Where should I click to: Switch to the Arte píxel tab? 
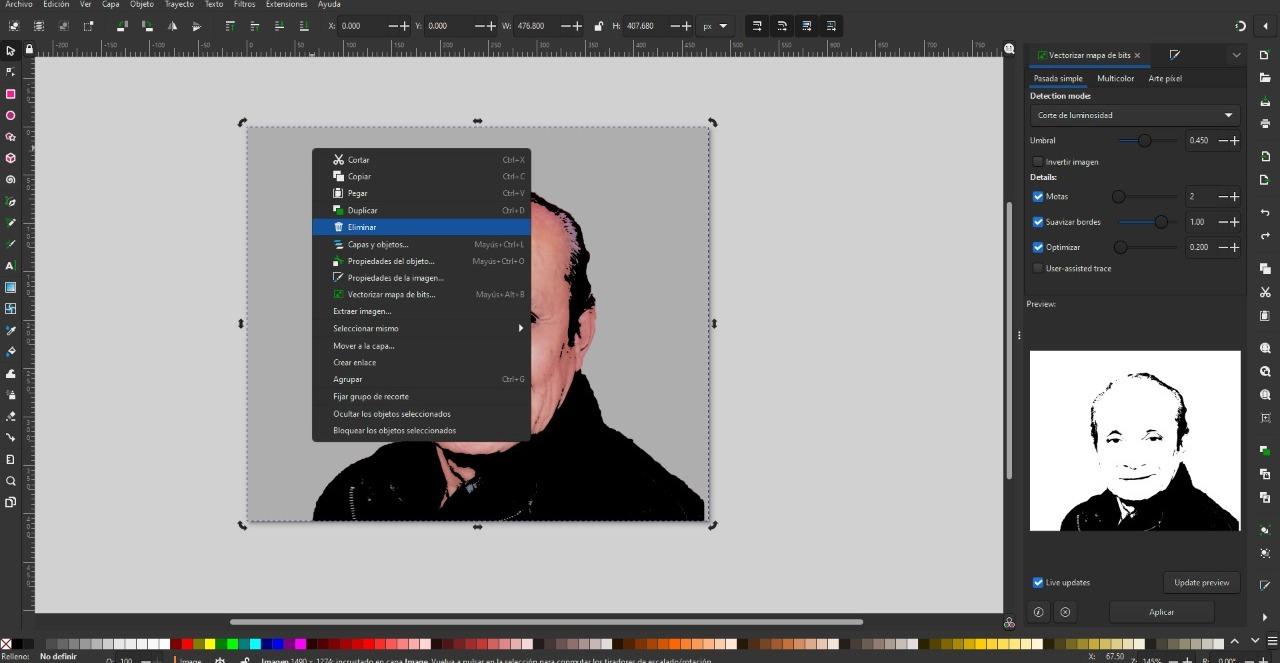(x=1165, y=78)
